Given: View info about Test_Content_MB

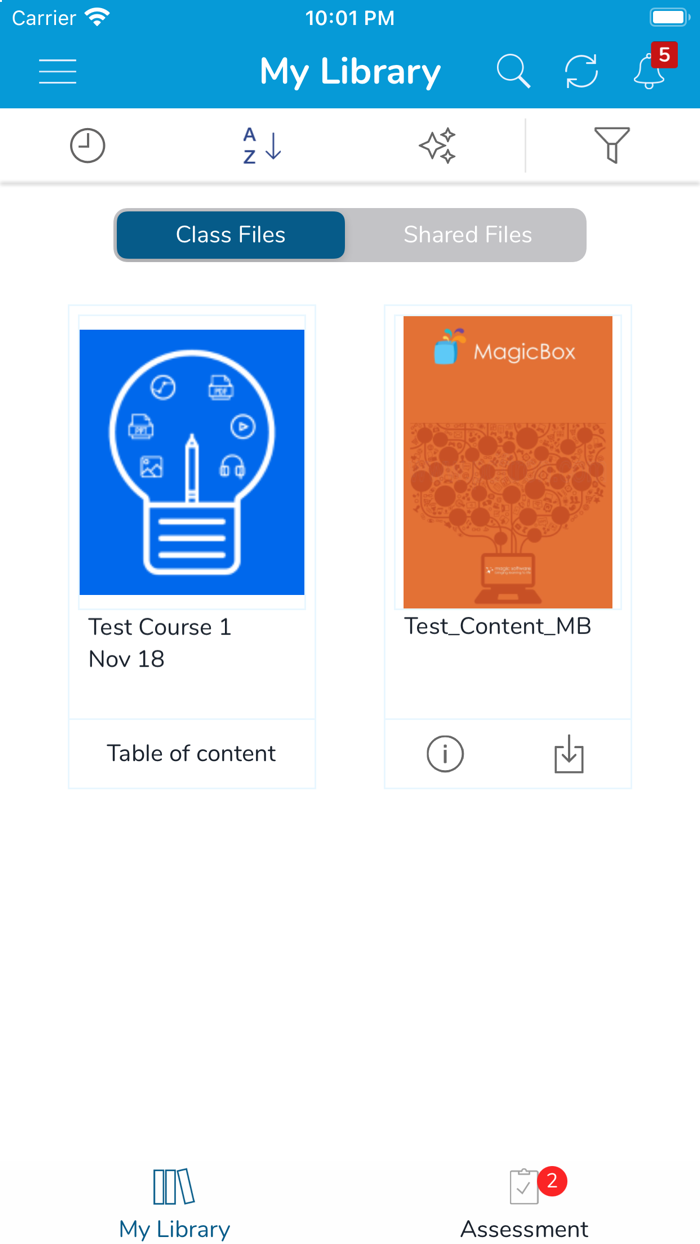Looking at the screenshot, I should pos(445,754).
